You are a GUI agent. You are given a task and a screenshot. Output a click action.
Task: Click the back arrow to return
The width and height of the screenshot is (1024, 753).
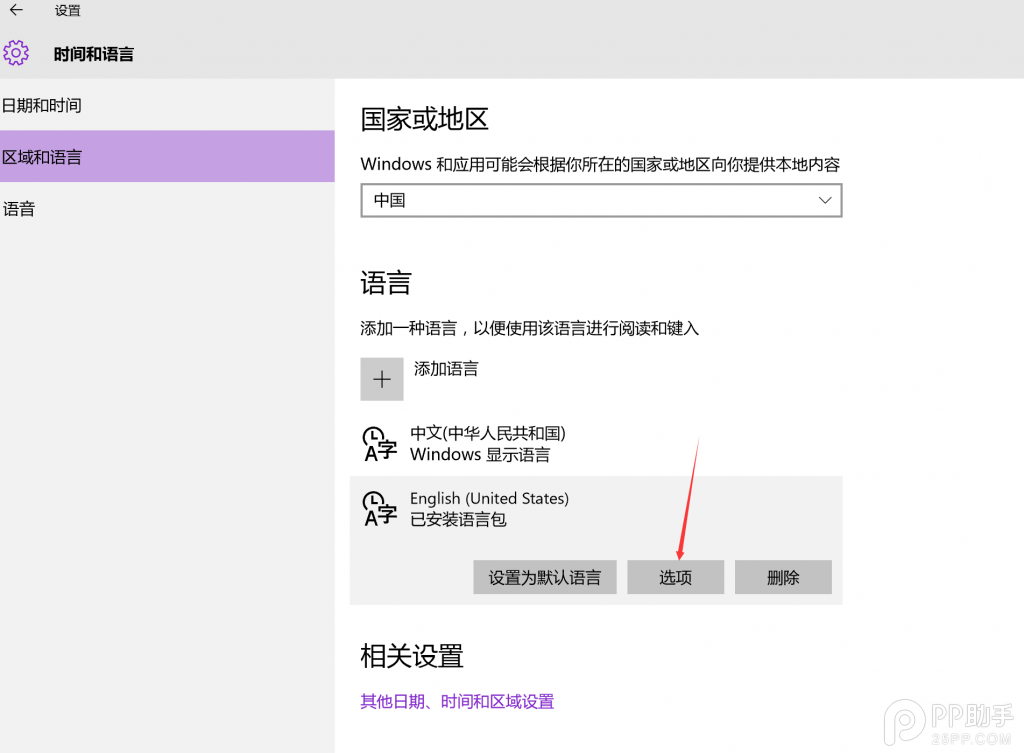(16, 11)
